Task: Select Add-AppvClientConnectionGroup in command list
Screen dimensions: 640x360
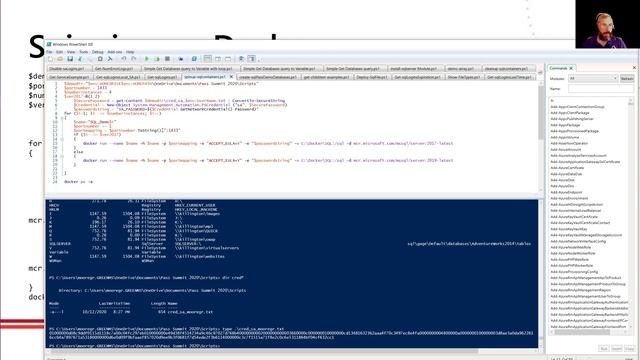Action: tap(577, 107)
